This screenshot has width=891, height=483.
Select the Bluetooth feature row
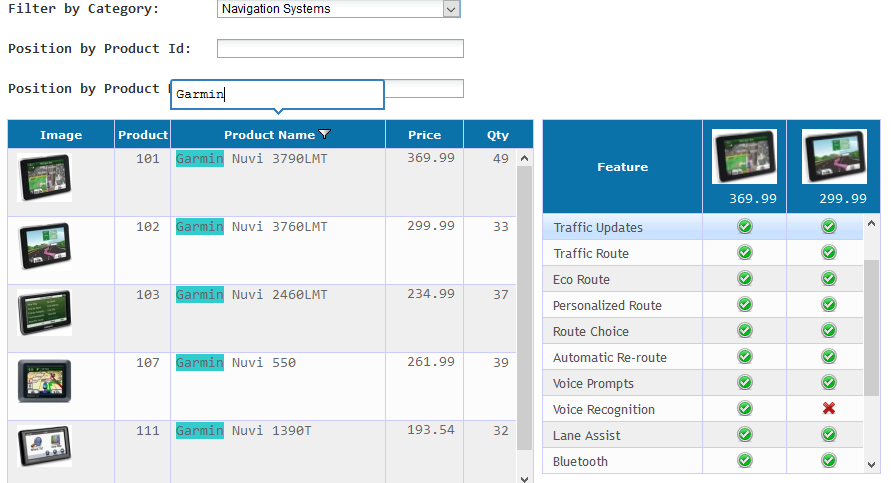(703, 461)
